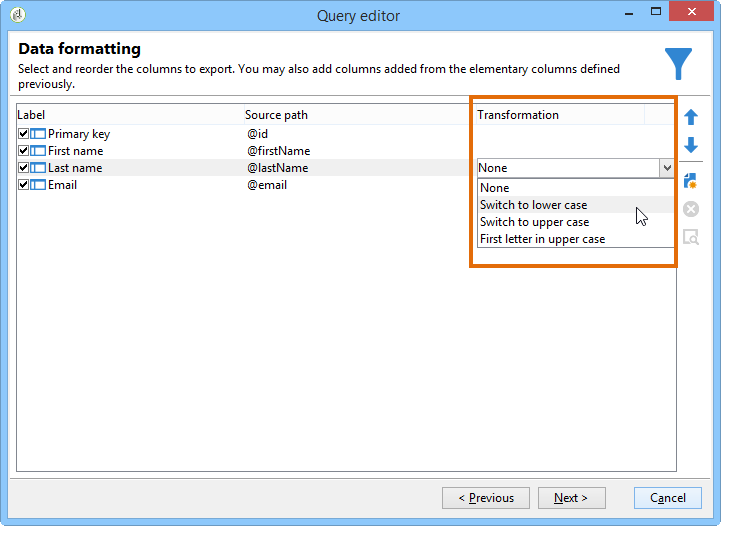736x541 pixels.
Task: Toggle the Email column checkbox
Action: 23,185
